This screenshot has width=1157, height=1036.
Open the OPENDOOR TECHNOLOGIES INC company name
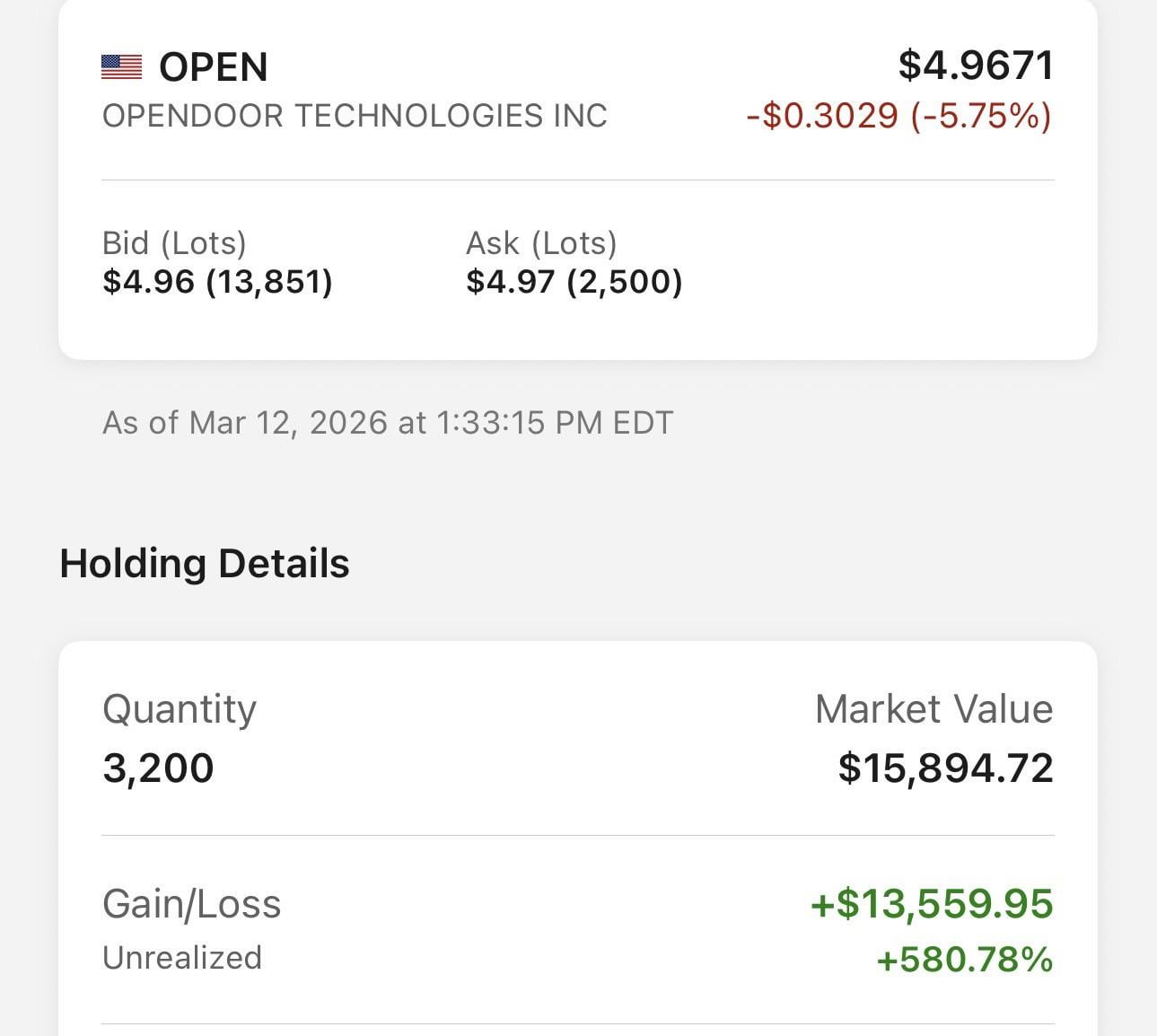tap(355, 116)
